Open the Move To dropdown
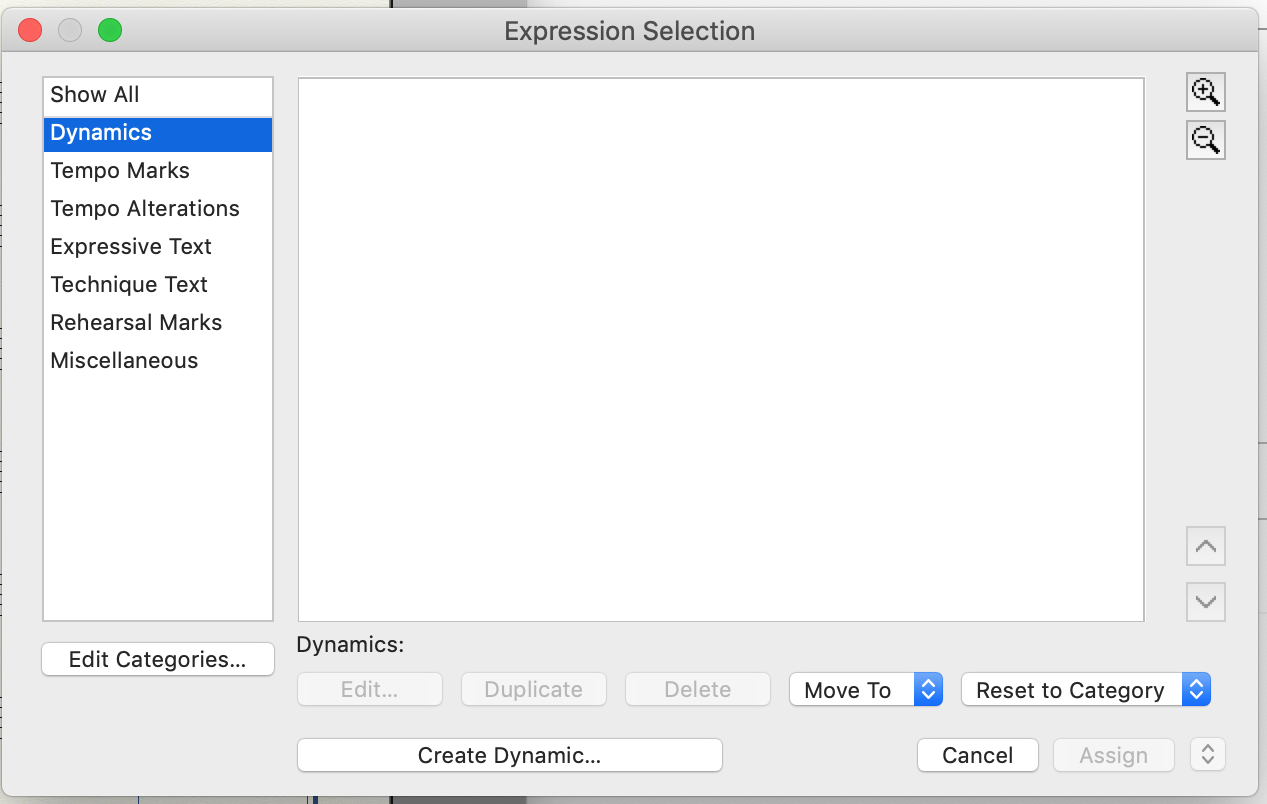The height and width of the screenshot is (804, 1267). click(x=865, y=690)
